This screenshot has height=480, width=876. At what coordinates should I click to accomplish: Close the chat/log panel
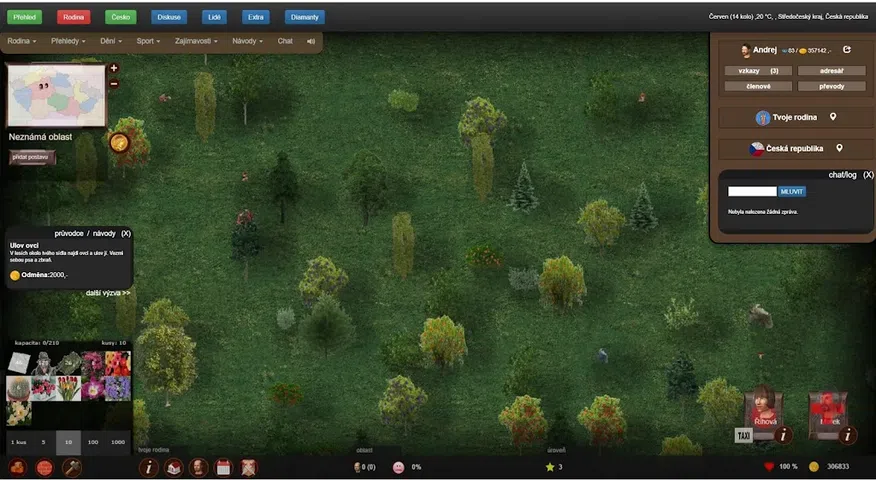[x=868, y=174]
